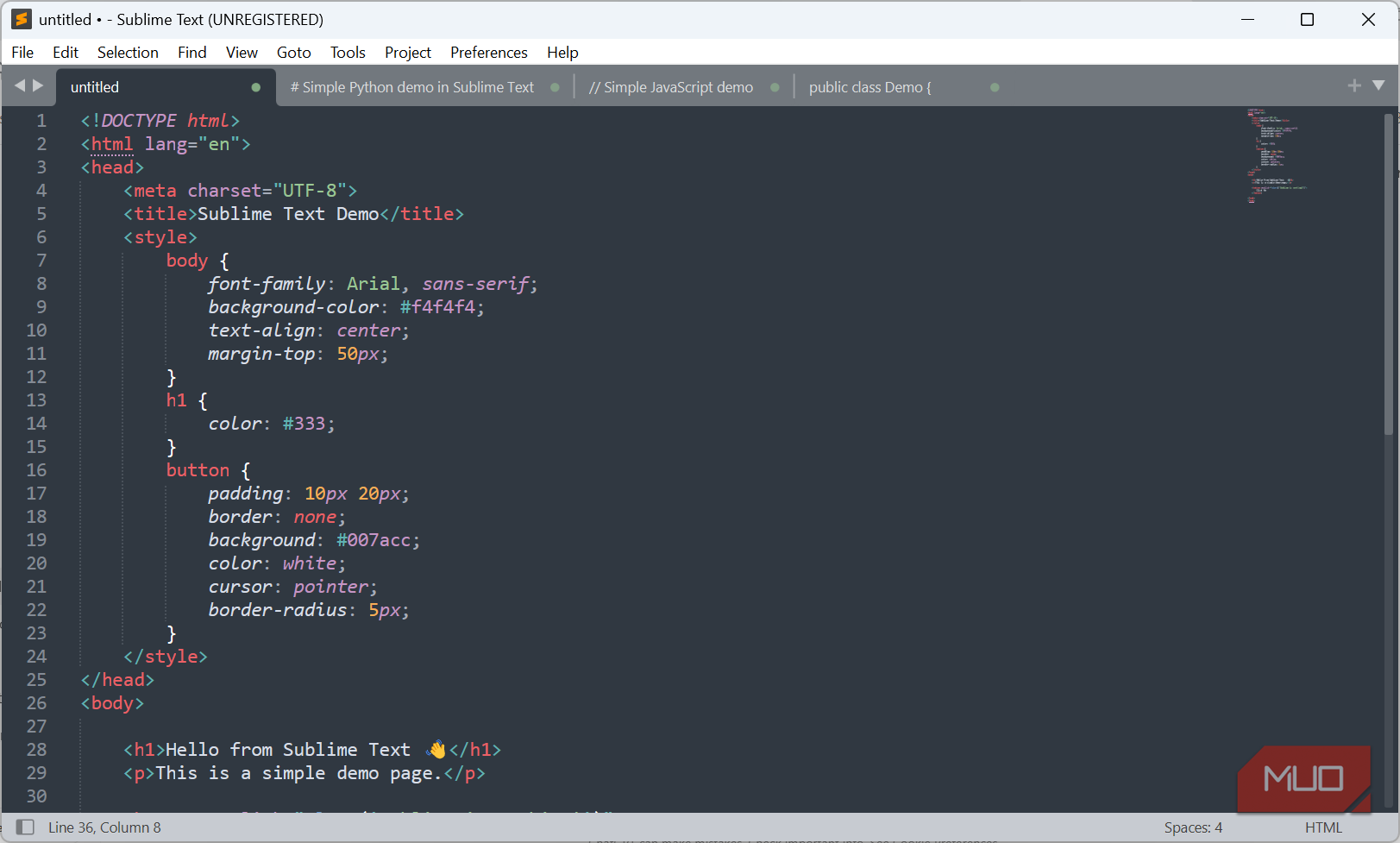Switch to the Simple JavaScript demo tab
Screen dimensions: 1400x843
[671, 87]
